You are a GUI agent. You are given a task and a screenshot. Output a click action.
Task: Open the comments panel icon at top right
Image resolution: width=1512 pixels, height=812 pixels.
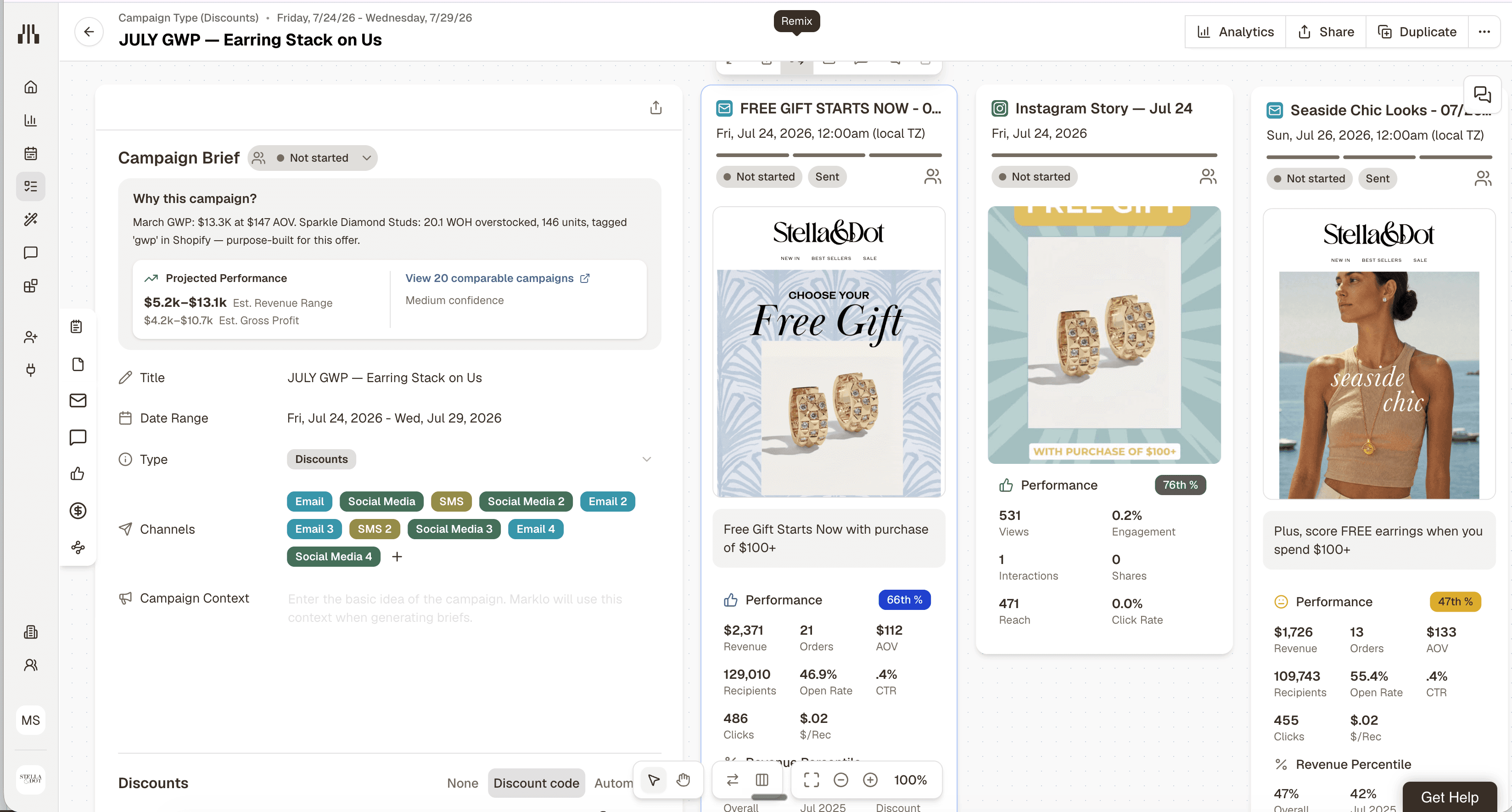pyautogui.click(x=1482, y=95)
